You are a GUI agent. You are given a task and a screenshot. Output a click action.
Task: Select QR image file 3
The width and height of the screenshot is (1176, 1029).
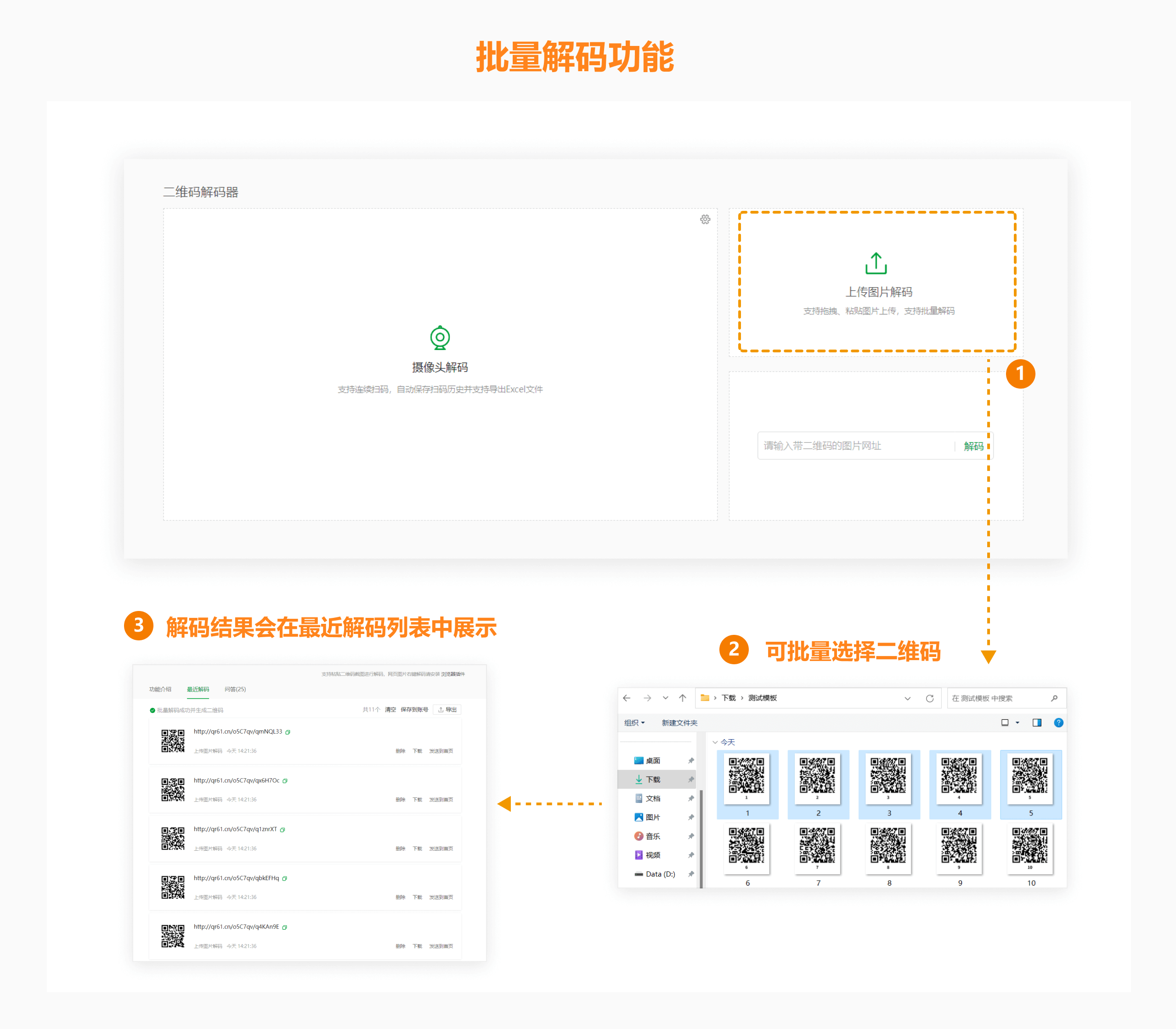tap(889, 785)
